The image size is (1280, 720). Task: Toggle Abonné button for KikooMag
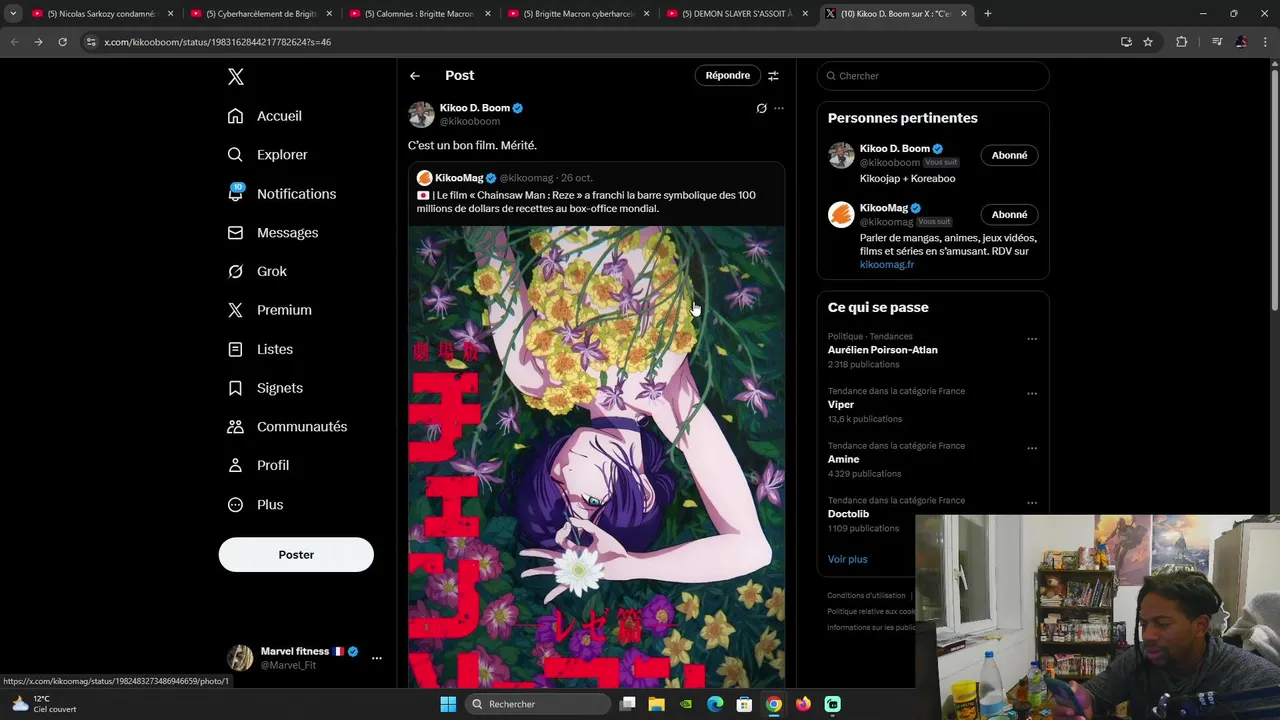click(x=1009, y=214)
